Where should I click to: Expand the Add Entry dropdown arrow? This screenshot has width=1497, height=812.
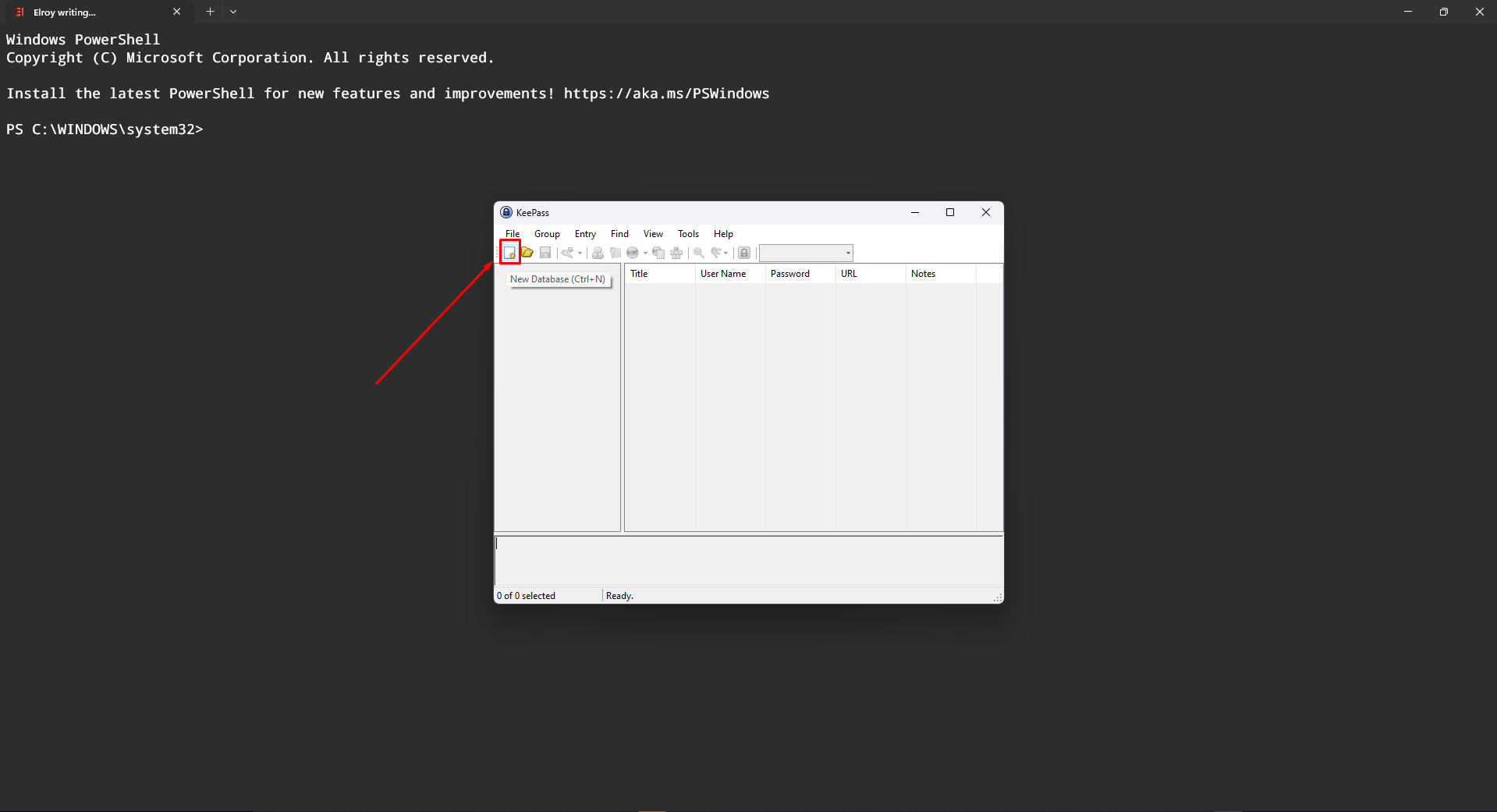(x=580, y=253)
